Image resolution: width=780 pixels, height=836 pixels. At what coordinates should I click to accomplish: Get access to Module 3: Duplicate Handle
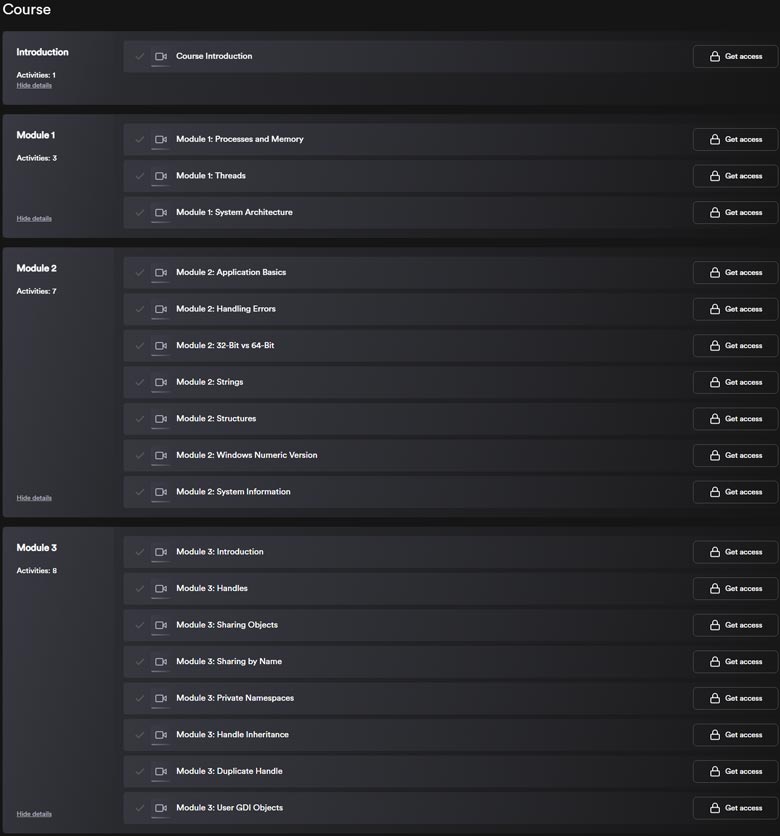point(736,771)
